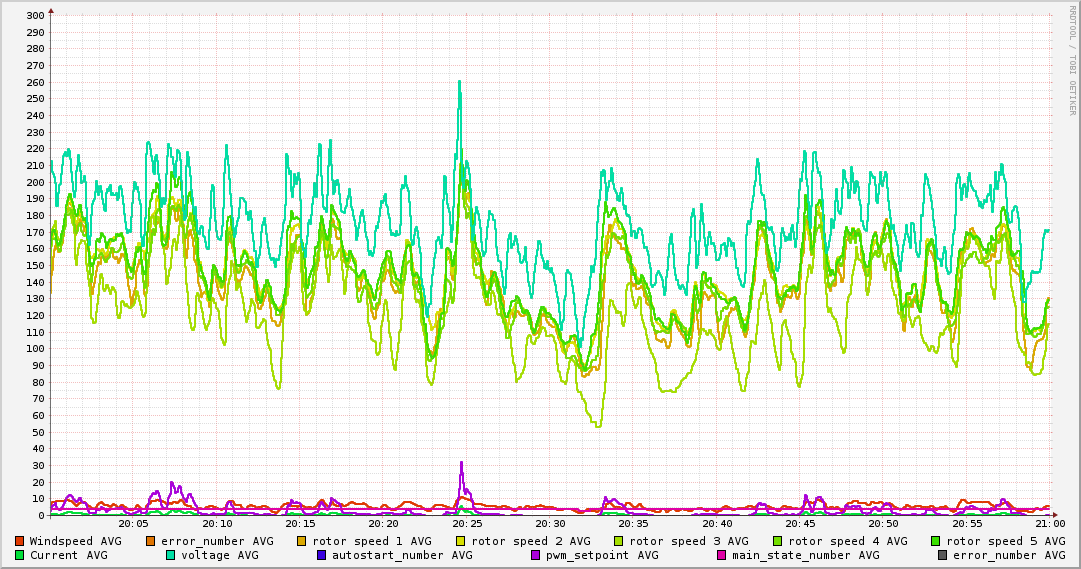
Task: Click the 20:35 time axis label
Action: pyautogui.click(x=633, y=524)
